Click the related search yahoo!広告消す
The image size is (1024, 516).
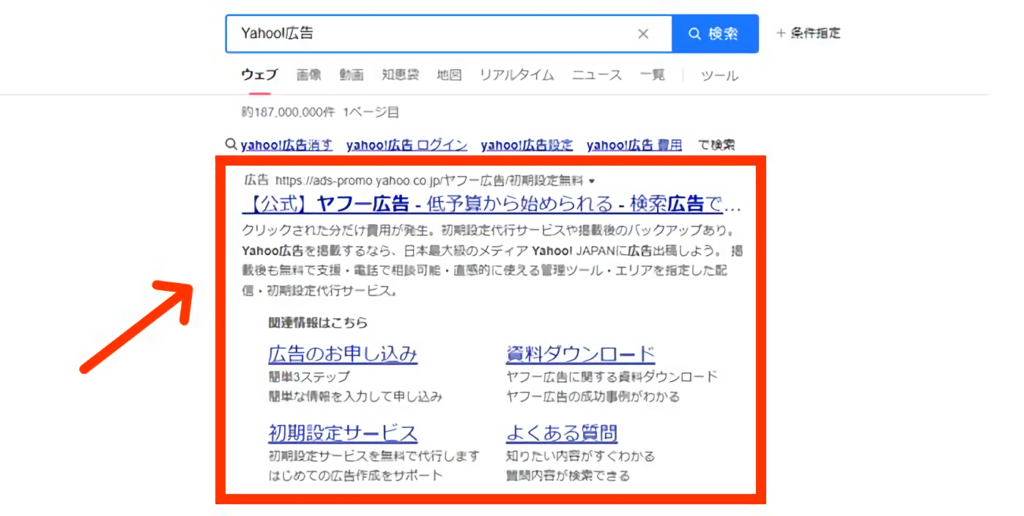click(x=287, y=145)
